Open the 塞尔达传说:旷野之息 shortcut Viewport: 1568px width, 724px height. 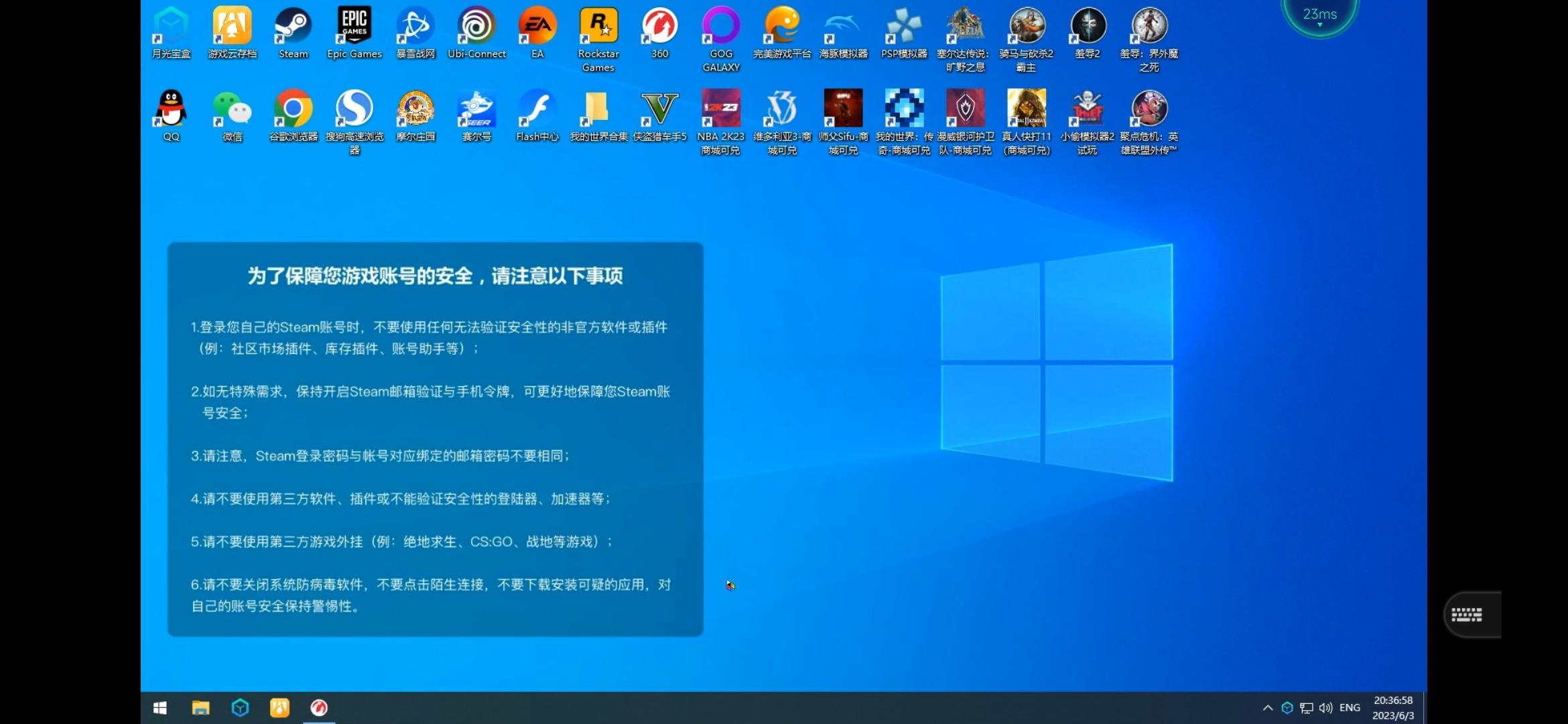[965, 40]
